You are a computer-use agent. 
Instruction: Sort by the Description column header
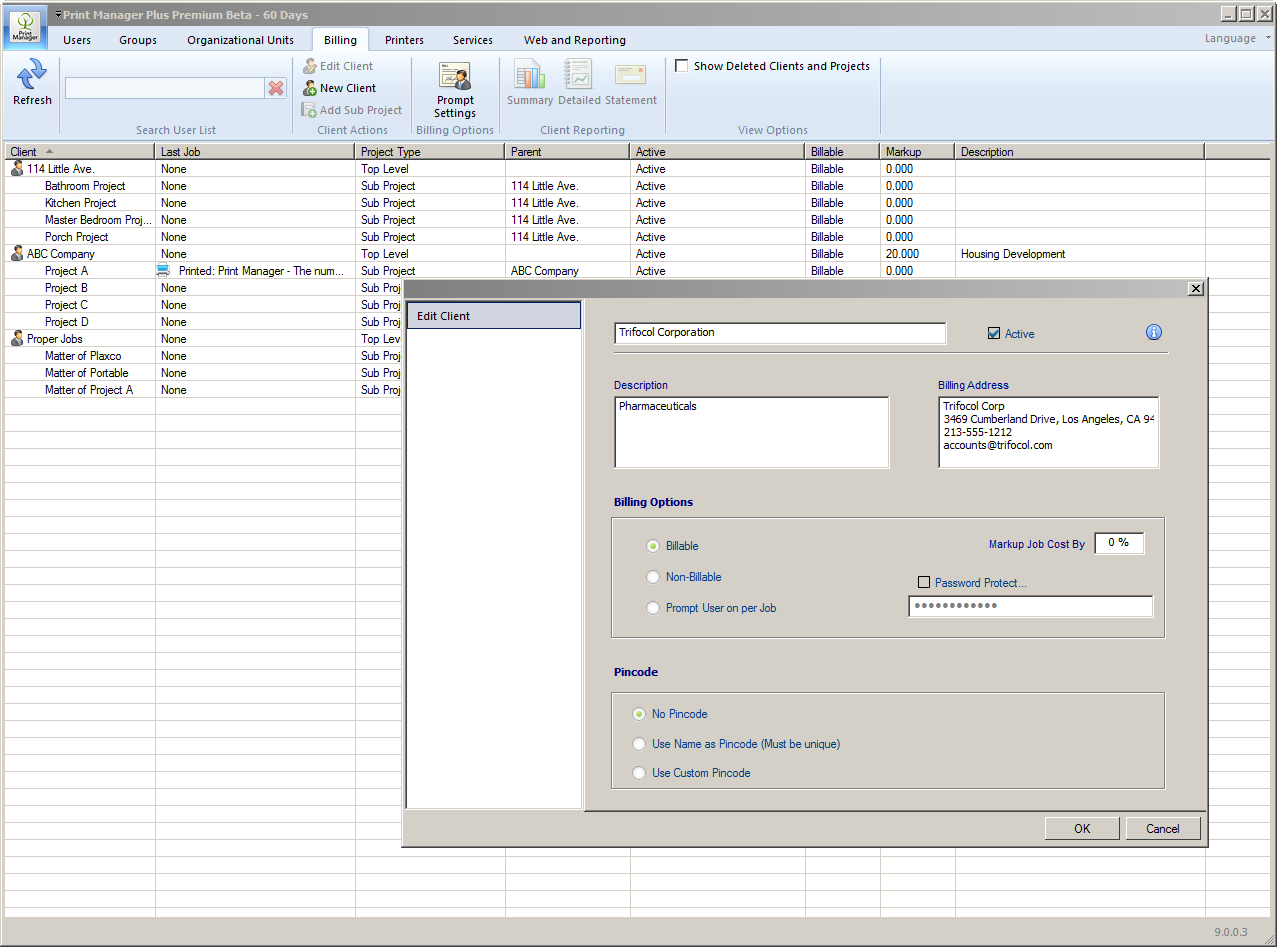click(x=1080, y=152)
